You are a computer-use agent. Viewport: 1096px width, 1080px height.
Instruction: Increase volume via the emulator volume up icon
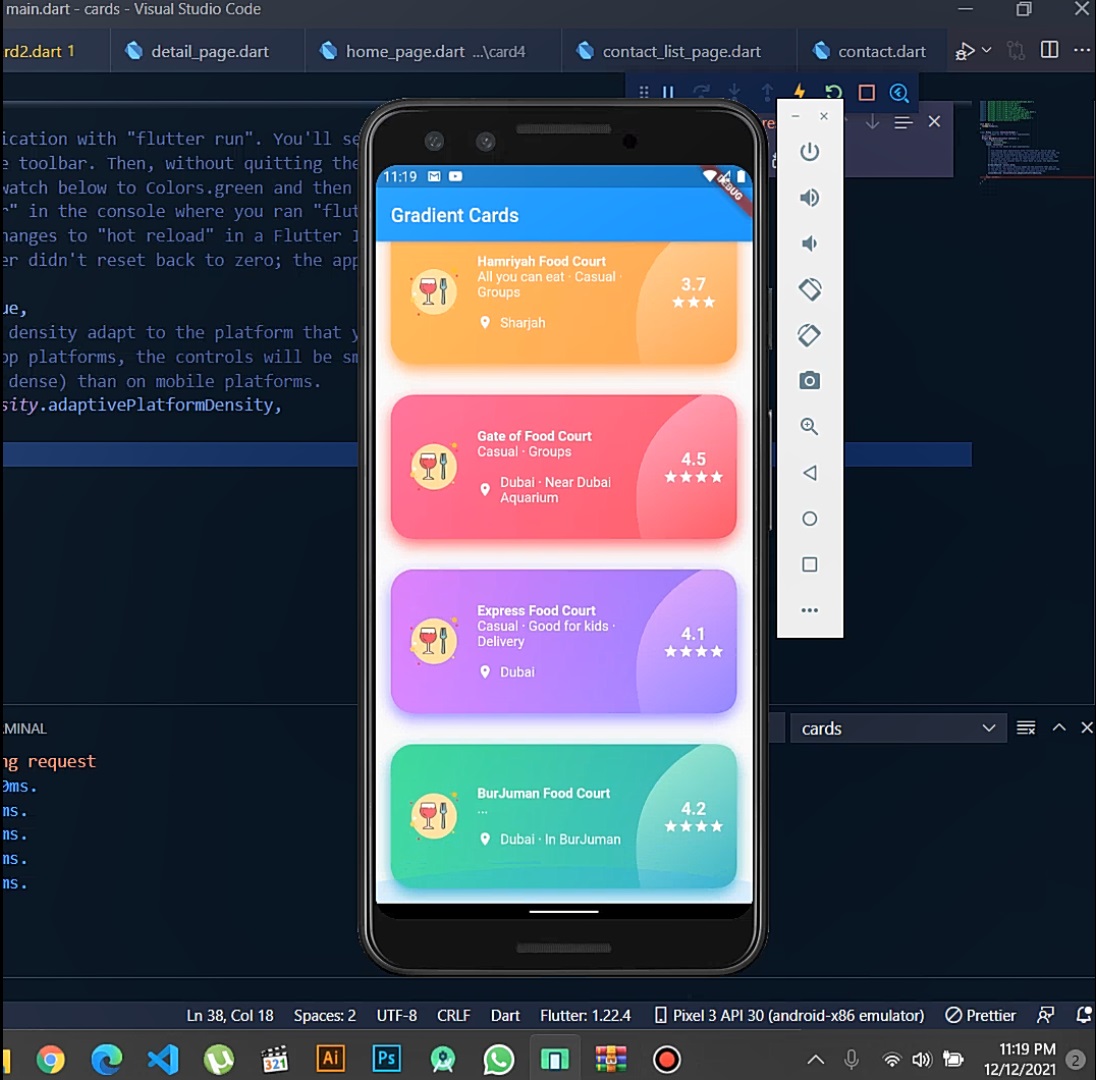pyautogui.click(x=809, y=198)
